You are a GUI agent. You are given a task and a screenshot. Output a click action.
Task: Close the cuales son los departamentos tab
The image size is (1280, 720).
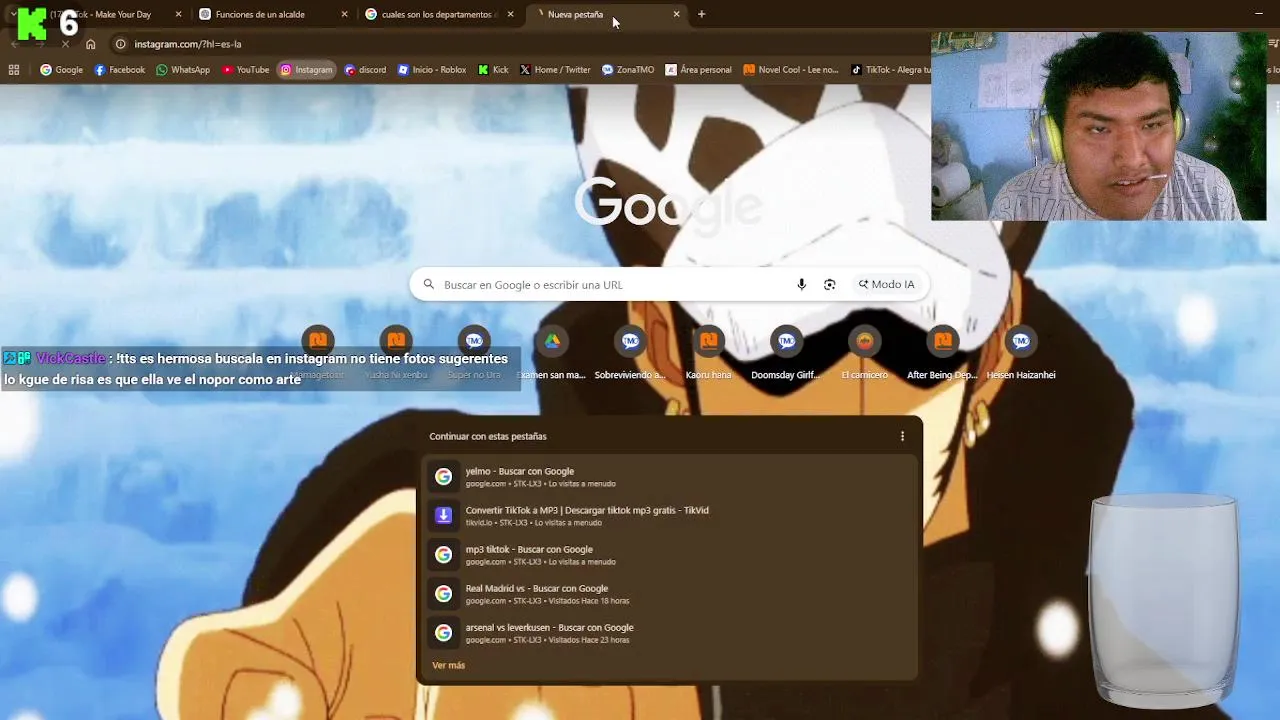[511, 14]
